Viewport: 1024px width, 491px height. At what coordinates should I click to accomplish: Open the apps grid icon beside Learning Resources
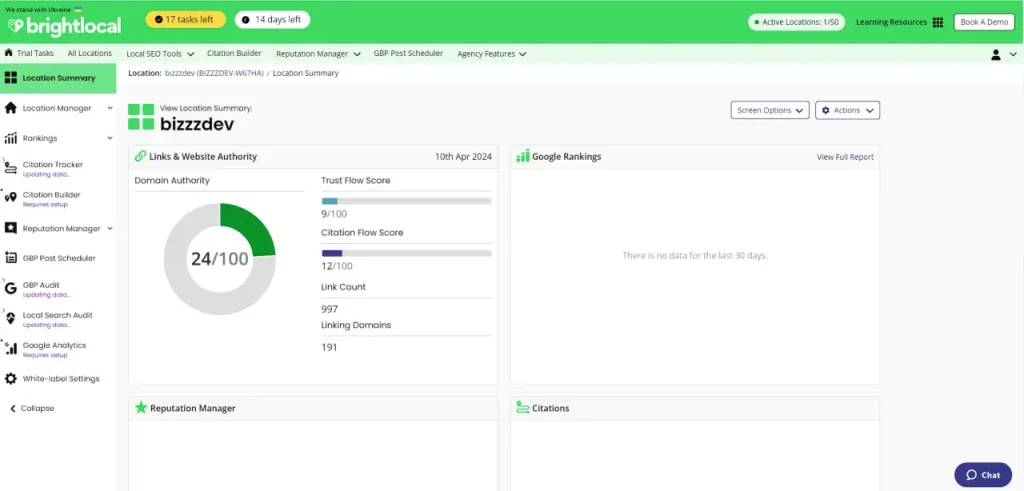pyautogui.click(x=938, y=22)
